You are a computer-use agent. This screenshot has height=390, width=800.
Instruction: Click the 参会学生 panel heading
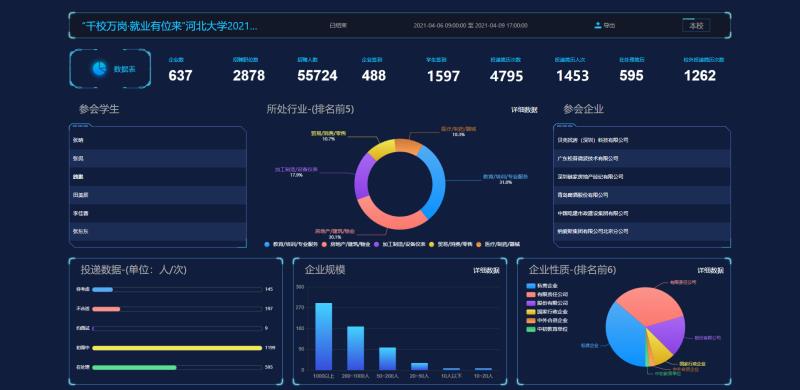tap(99, 109)
